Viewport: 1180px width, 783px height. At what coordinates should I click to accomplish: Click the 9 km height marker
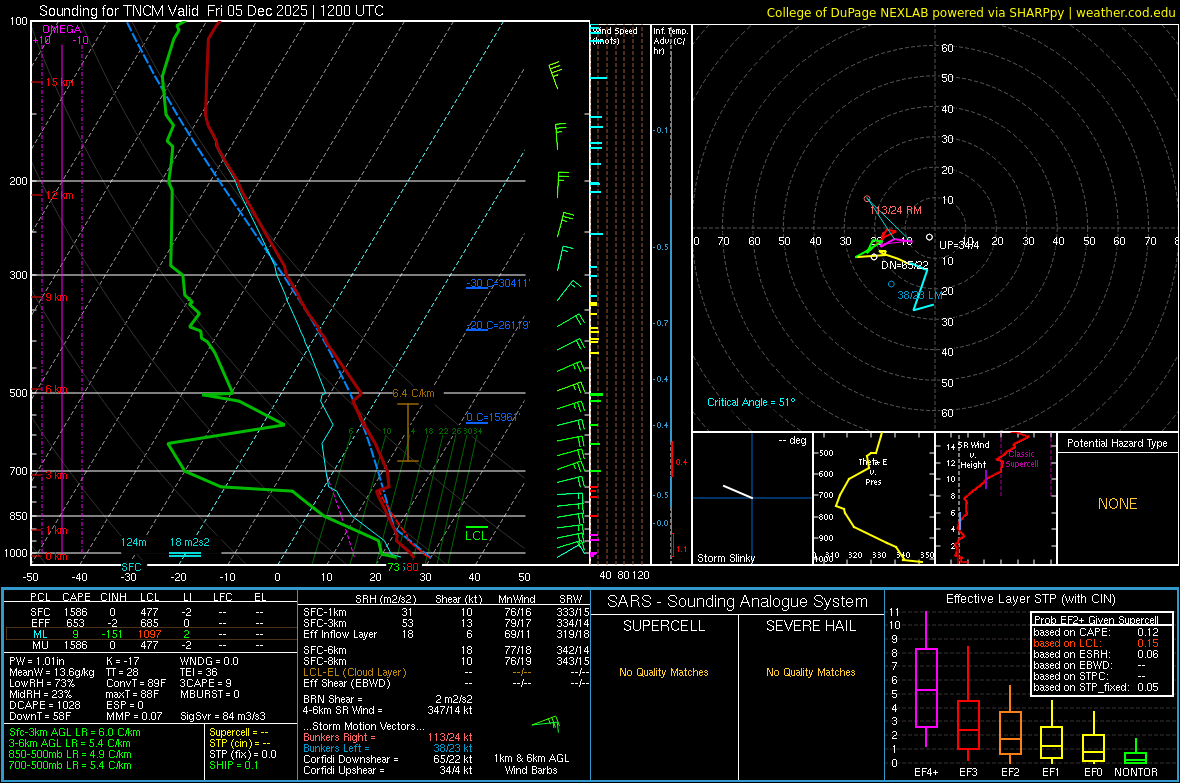[x=56, y=297]
